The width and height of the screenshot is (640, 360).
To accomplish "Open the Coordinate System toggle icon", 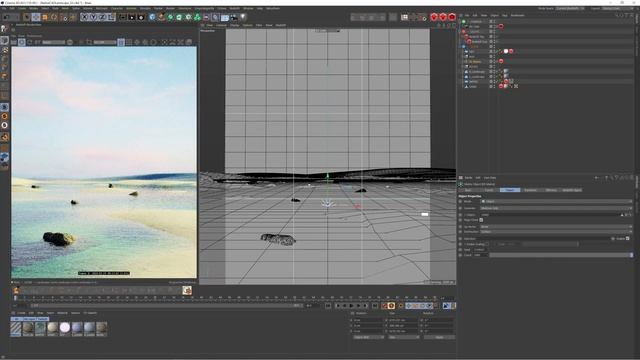I will (x=111, y=17).
